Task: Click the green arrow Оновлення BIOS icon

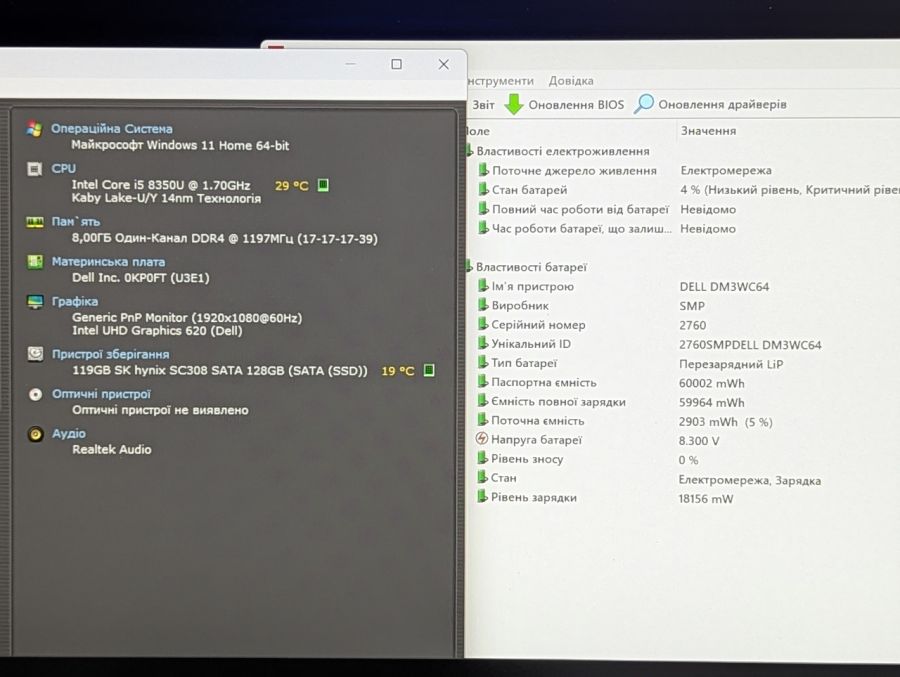Action: [x=514, y=105]
